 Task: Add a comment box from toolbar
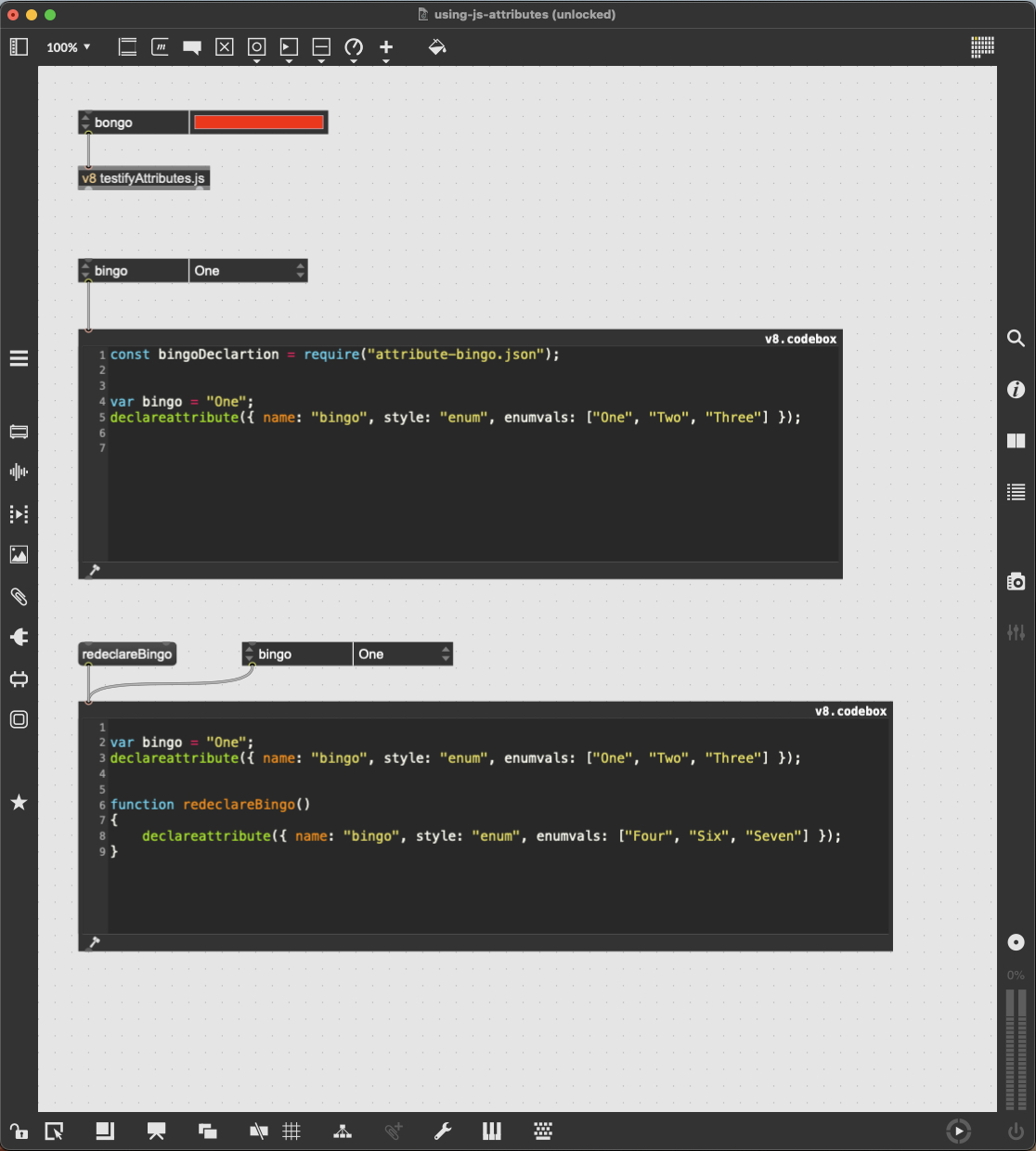click(x=192, y=47)
